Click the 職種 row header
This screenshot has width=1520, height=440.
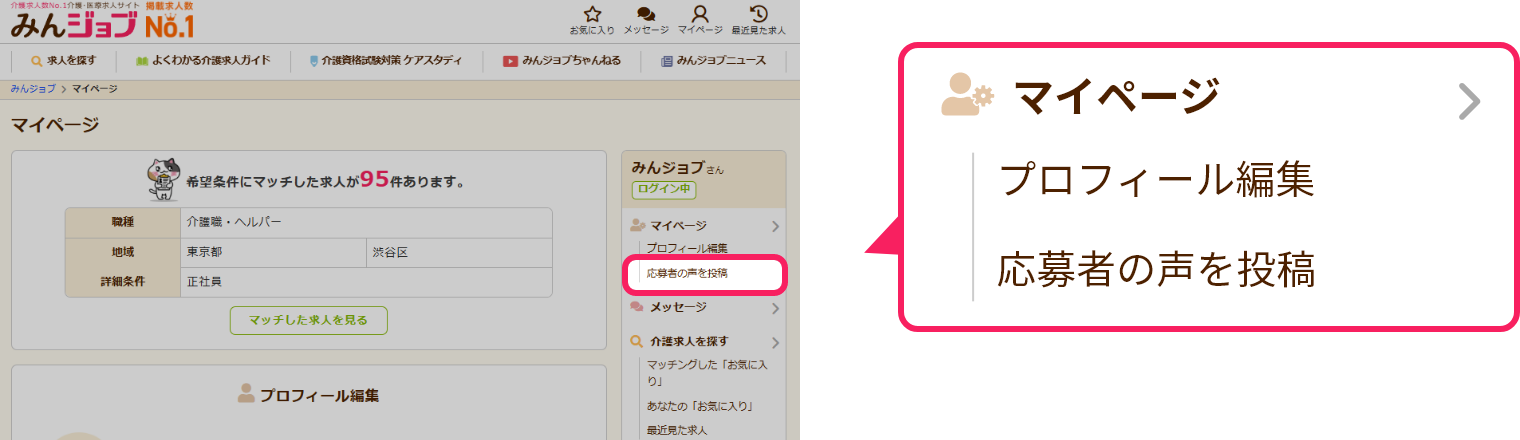[x=123, y=222]
